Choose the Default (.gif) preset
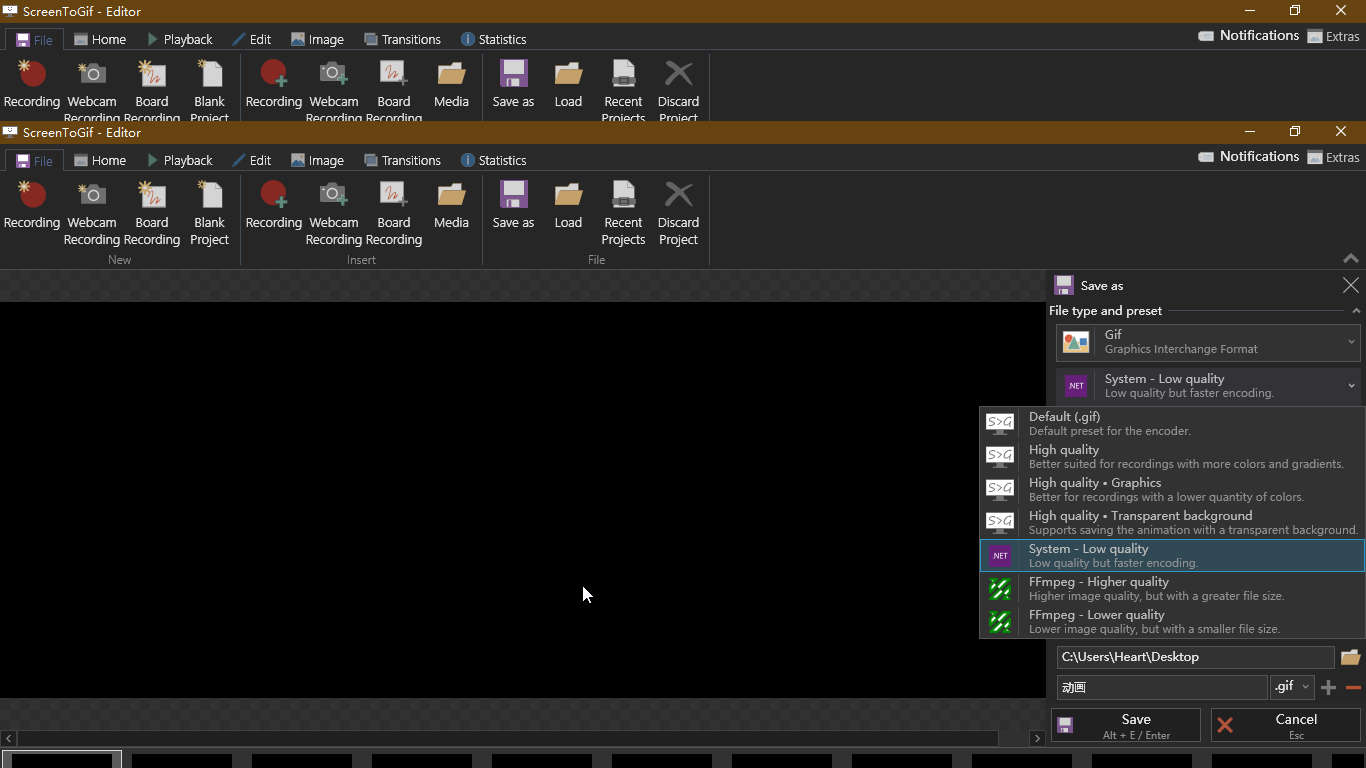 pos(1172,423)
